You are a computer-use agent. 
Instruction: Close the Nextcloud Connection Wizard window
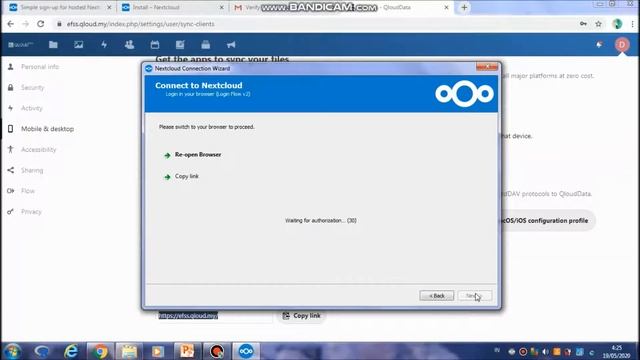487,67
